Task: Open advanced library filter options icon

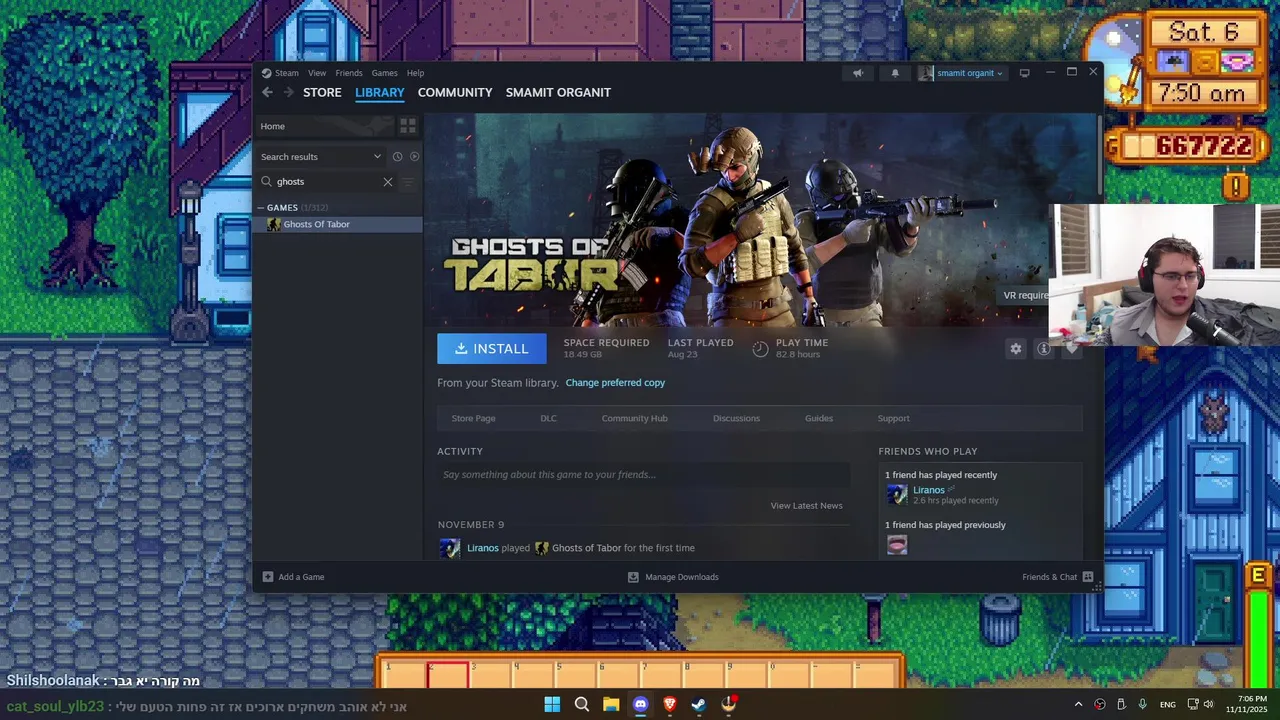Action: [x=408, y=182]
